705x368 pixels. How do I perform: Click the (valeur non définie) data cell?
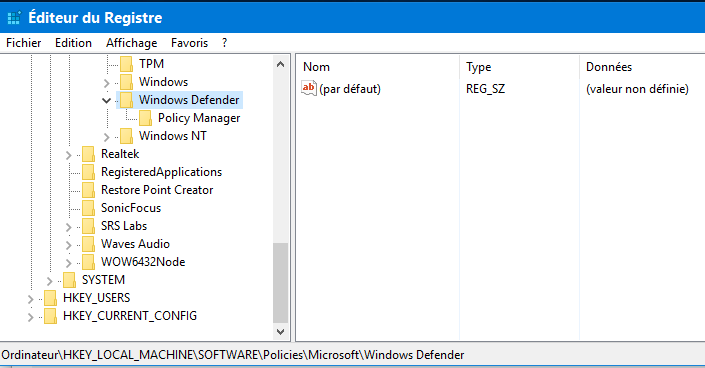click(x=637, y=89)
